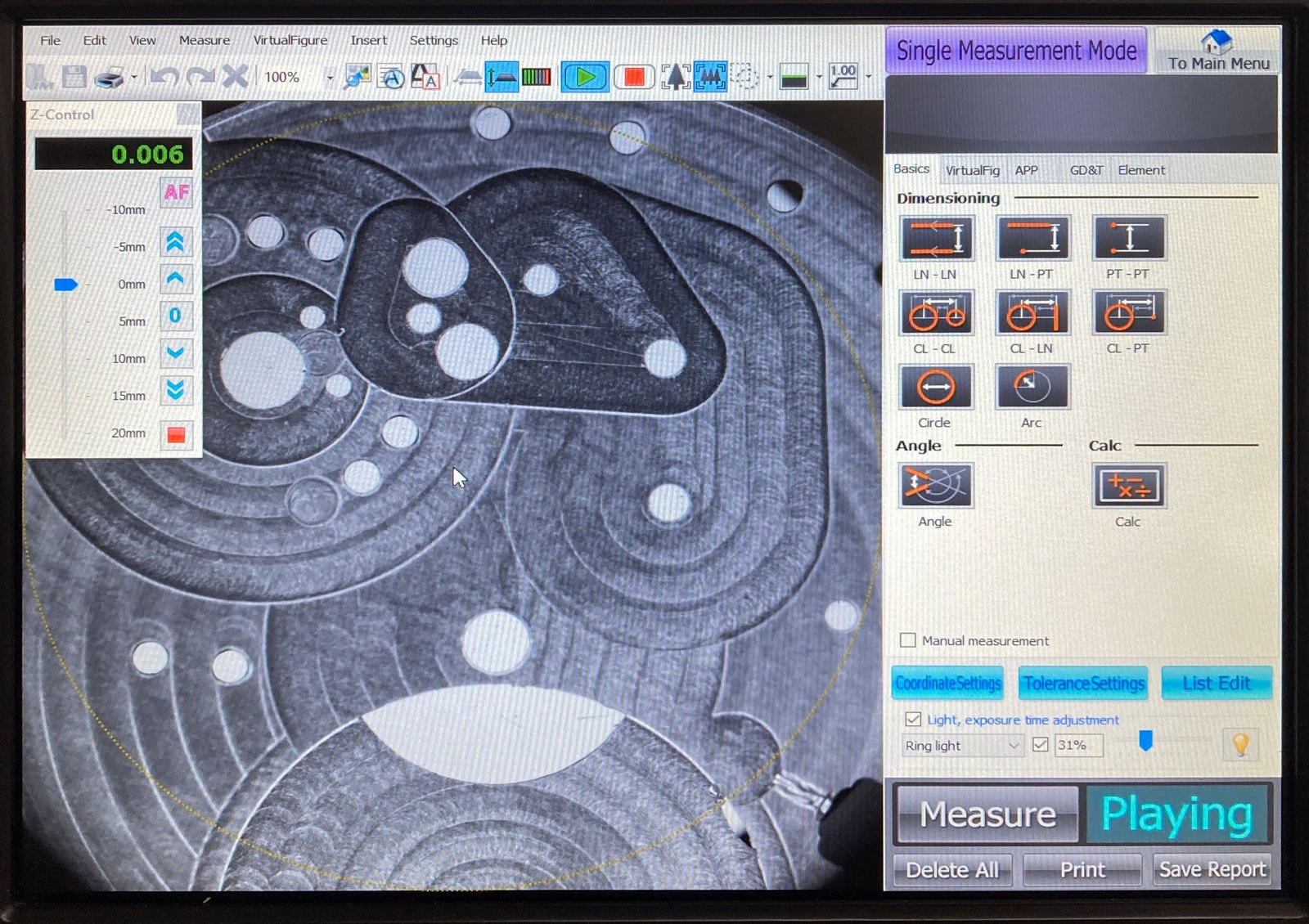
Task: Open the Calc tool
Action: [x=1128, y=486]
